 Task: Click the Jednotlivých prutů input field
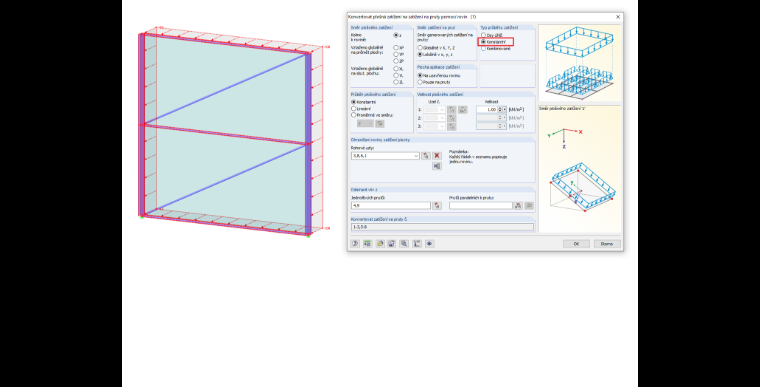pos(391,206)
